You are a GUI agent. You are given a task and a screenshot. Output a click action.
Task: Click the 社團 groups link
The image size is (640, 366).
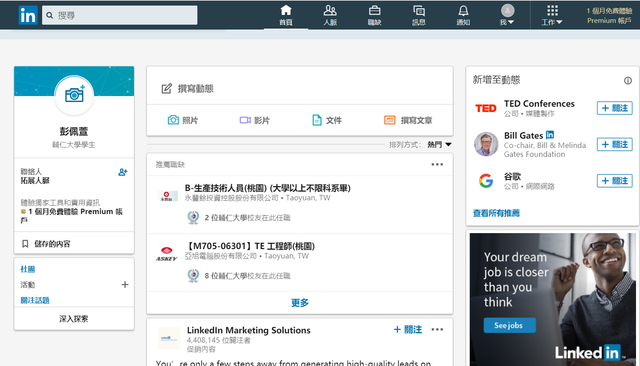pos(28,269)
